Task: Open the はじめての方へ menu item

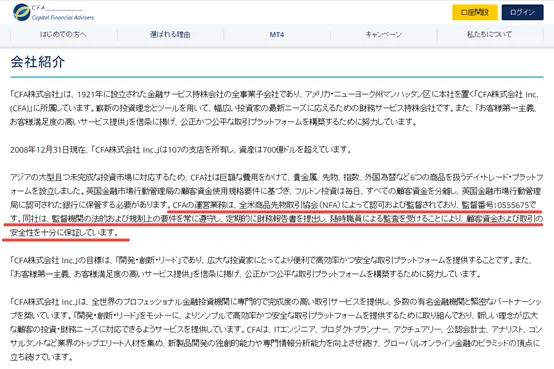Action: click(x=63, y=35)
